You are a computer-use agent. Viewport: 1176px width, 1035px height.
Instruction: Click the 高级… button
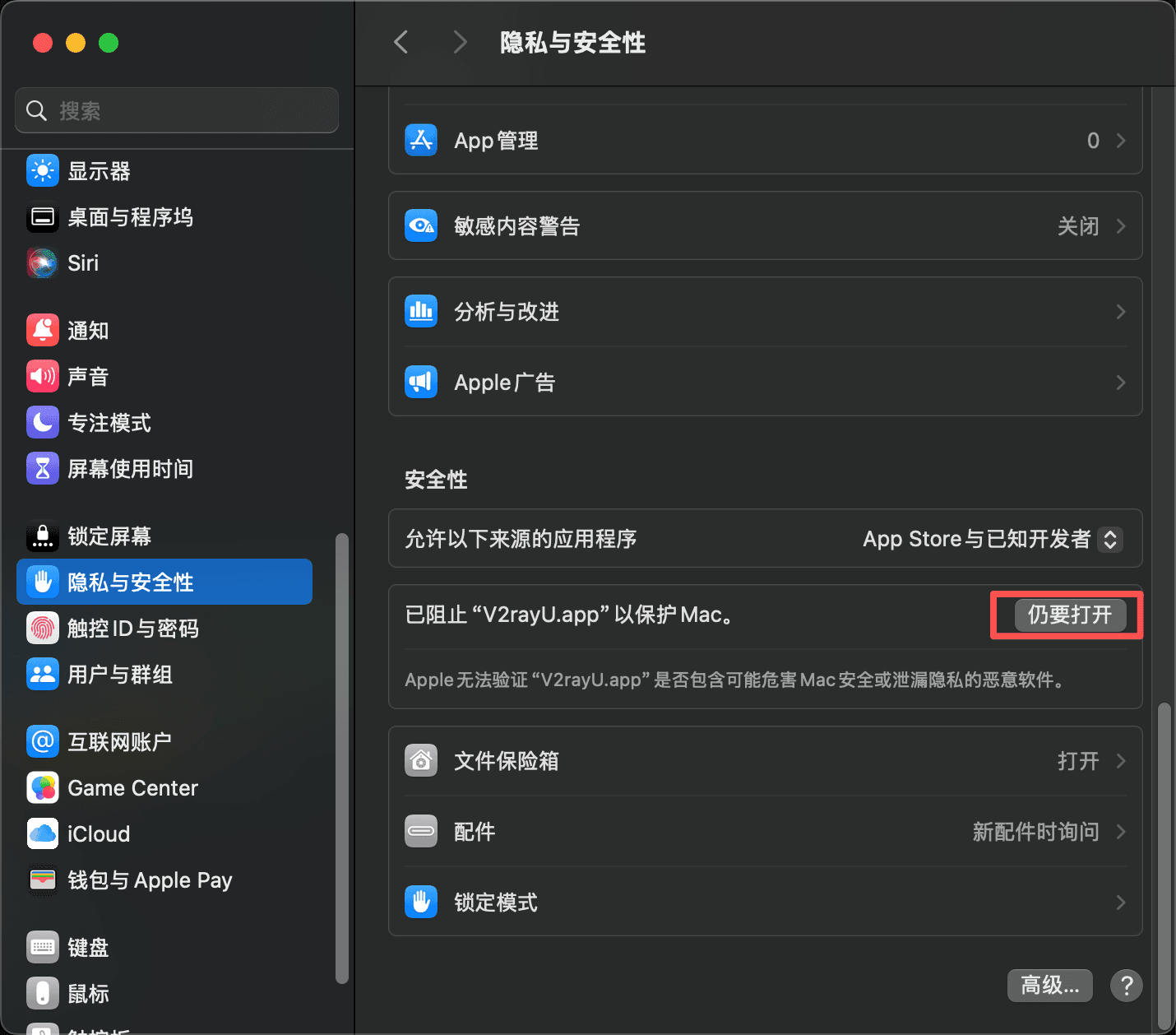tap(1050, 986)
